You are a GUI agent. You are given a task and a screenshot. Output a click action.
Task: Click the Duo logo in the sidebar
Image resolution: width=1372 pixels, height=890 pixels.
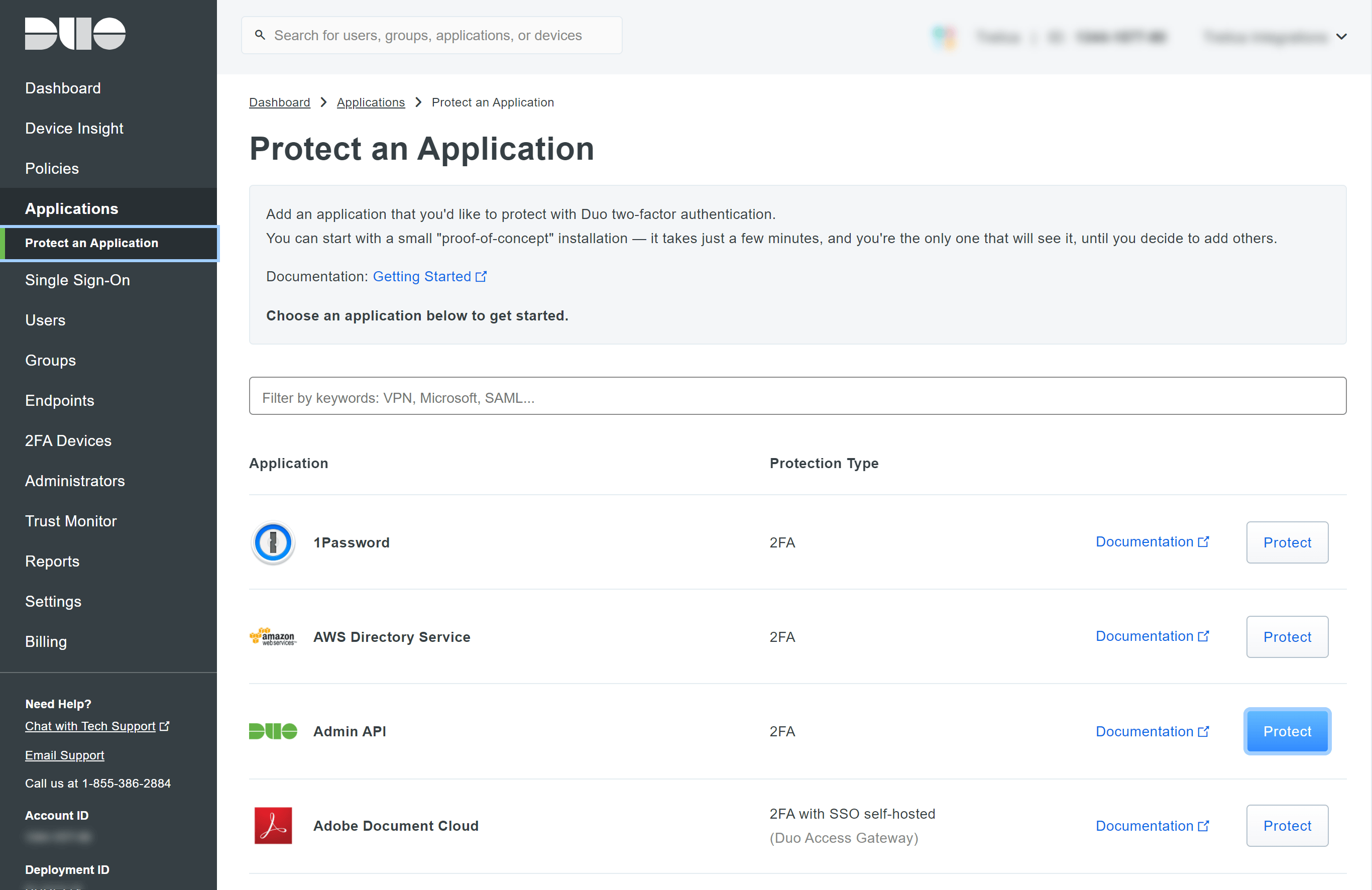[x=75, y=34]
